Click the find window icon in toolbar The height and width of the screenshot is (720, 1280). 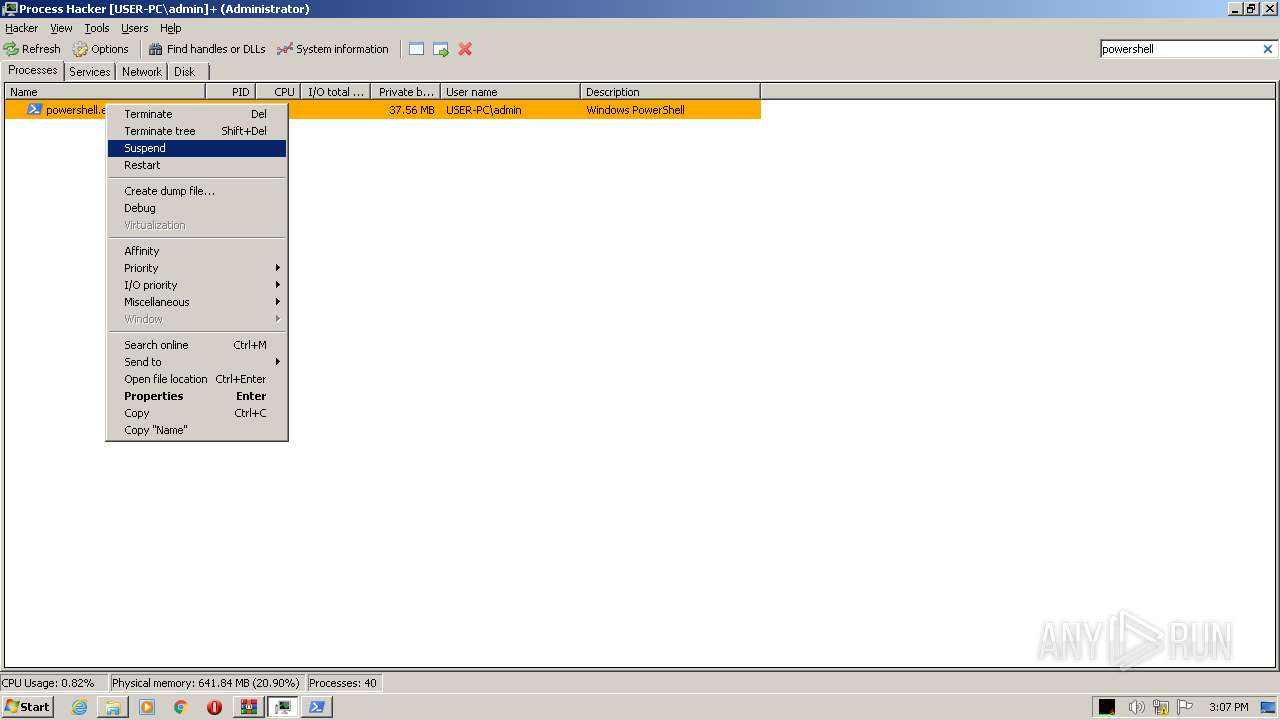coord(416,49)
